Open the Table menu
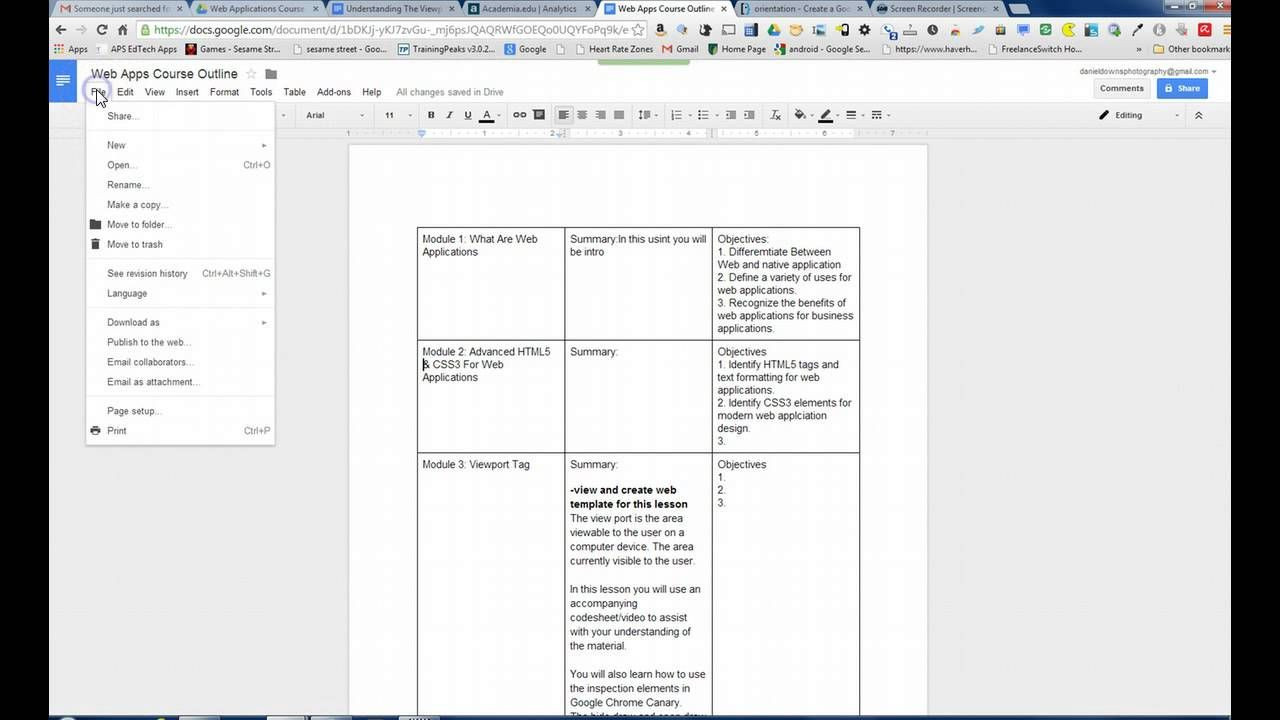Image resolution: width=1280 pixels, height=720 pixels. (294, 92)
